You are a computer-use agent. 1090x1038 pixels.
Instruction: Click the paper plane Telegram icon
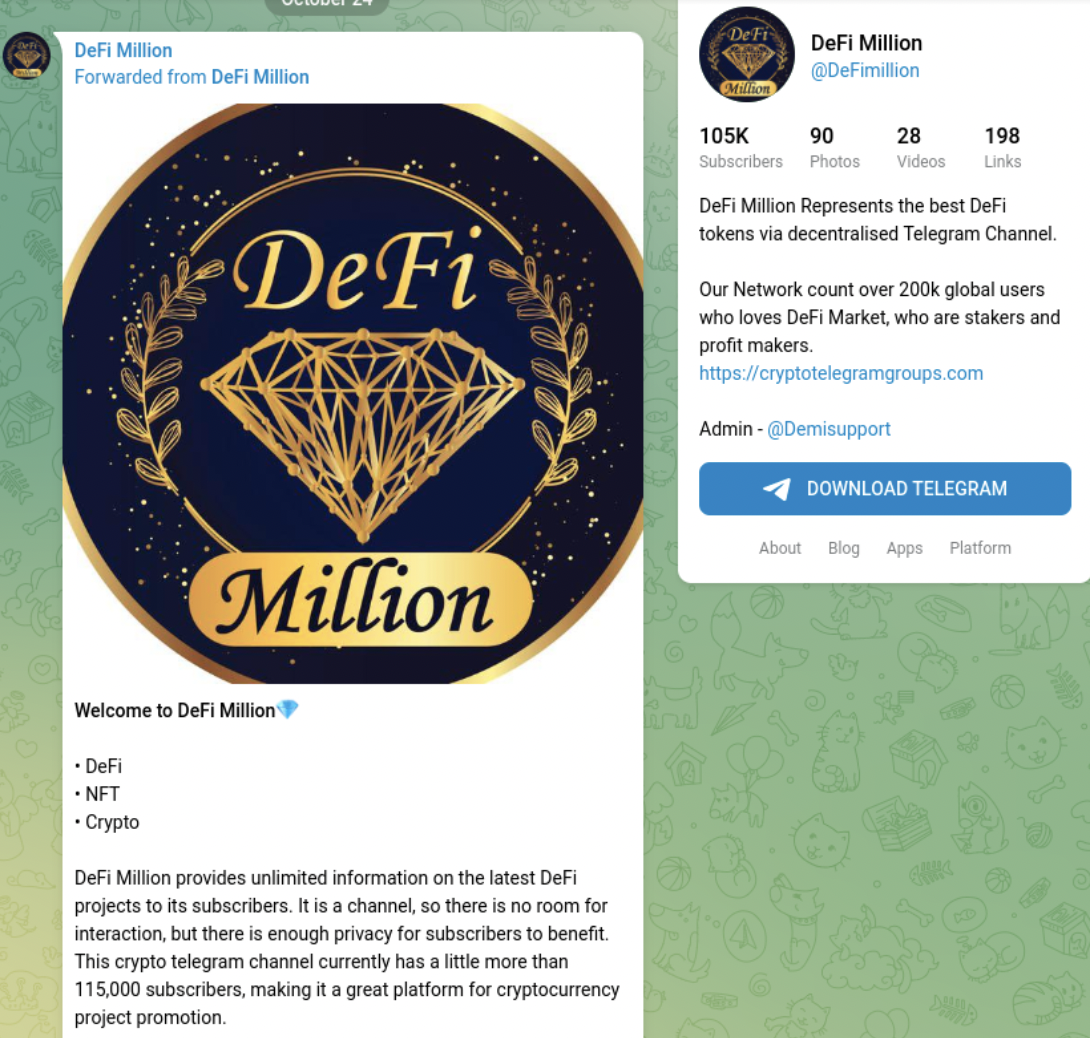coord(777,489)
